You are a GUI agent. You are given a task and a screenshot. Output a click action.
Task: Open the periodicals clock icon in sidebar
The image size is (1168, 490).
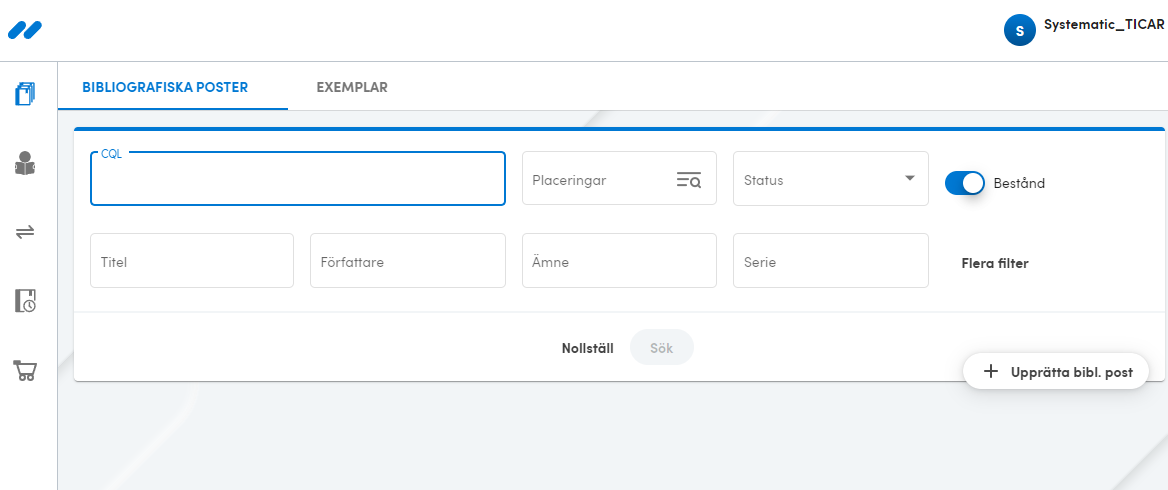click(x=25, y=301)
